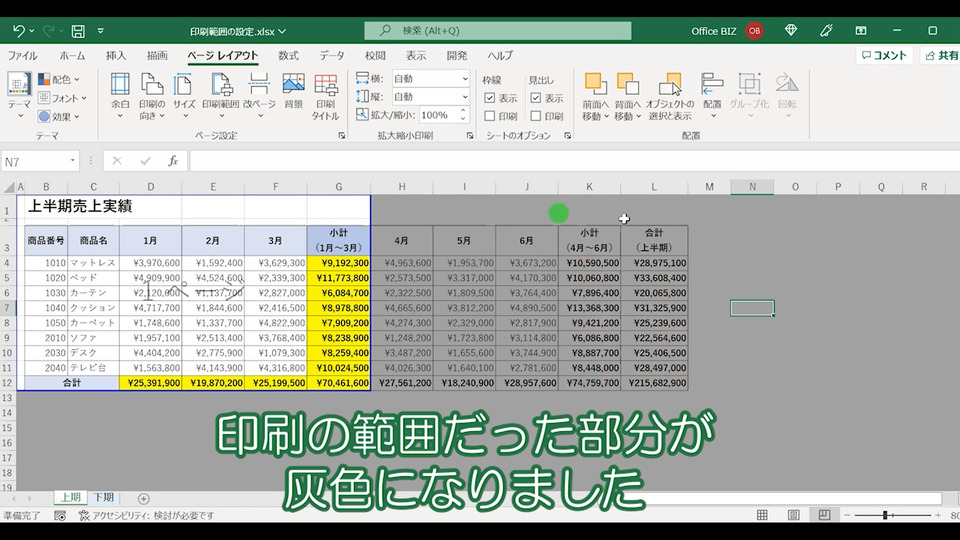Switch to the 下期 sheet tab
The height and width of the screenshot is (540, 960).
[x=103, y=497]
